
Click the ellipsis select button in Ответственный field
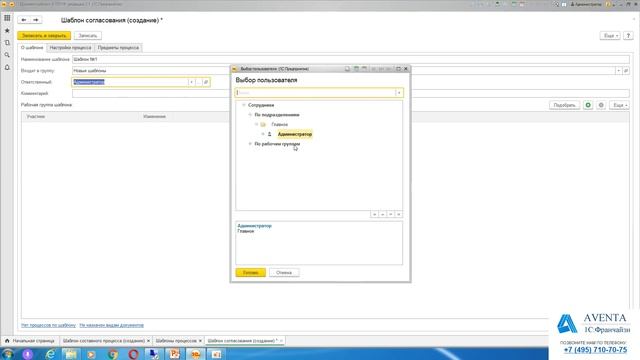pyautogui.click(x=199, y=82)
